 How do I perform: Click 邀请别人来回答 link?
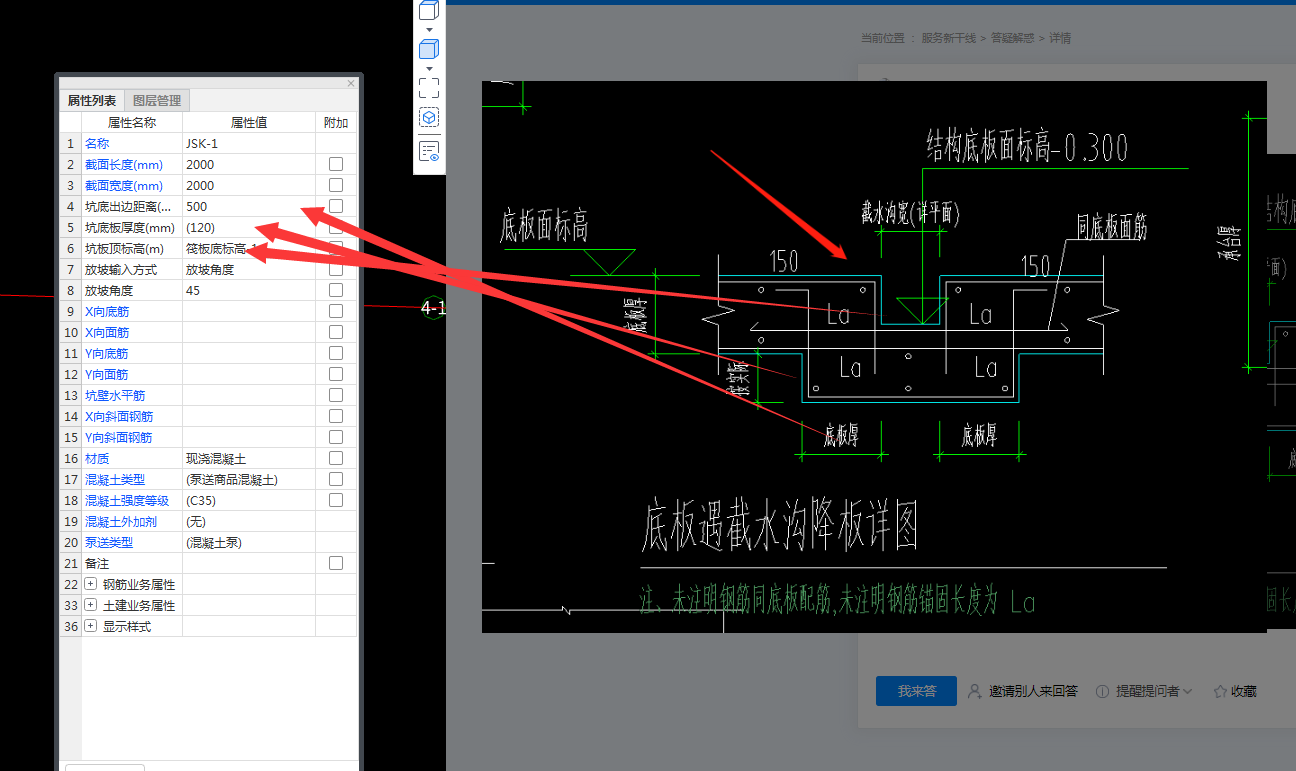(1023, 691)
